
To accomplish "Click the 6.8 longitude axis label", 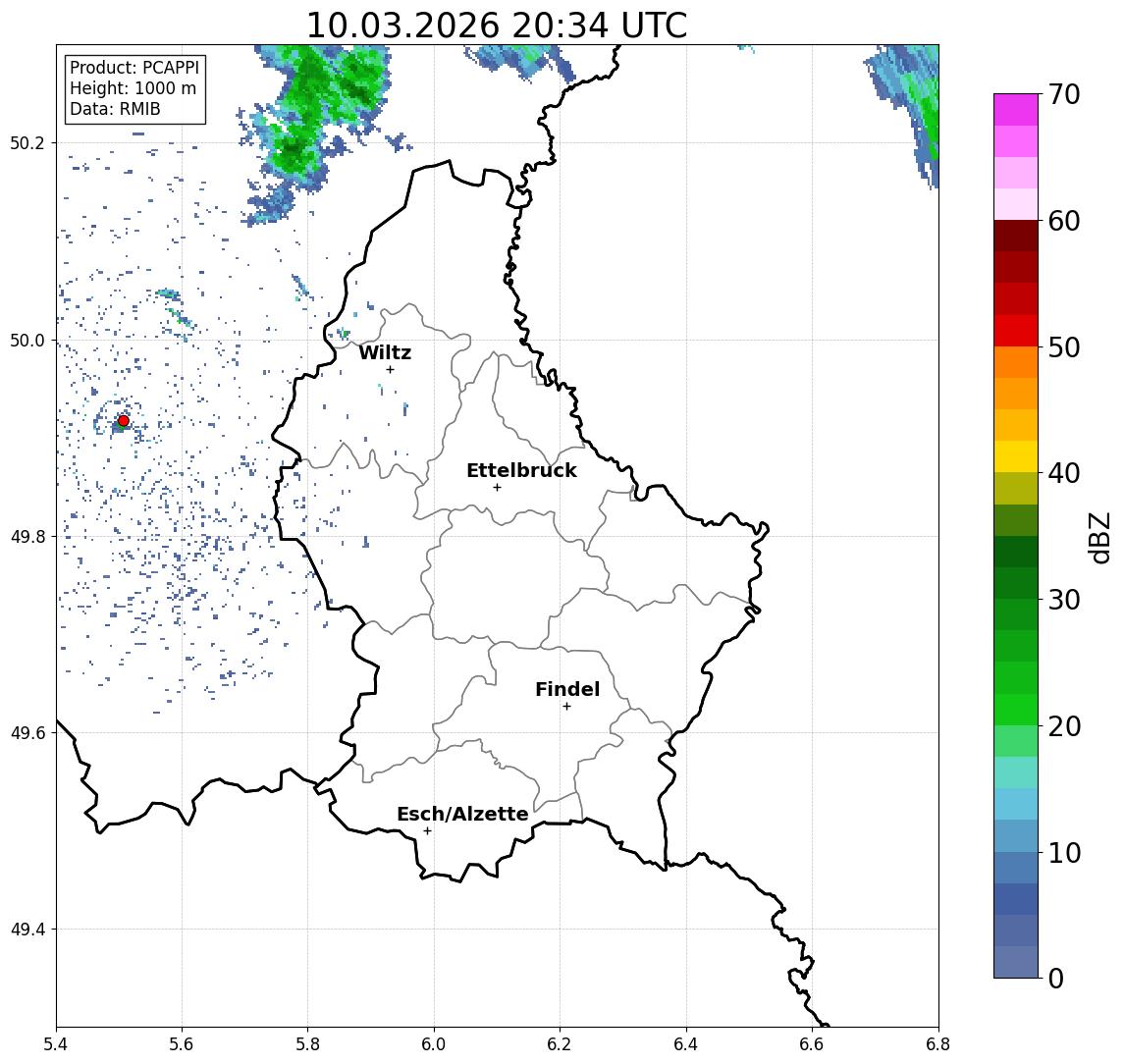I will click(x=937, y=1044).
